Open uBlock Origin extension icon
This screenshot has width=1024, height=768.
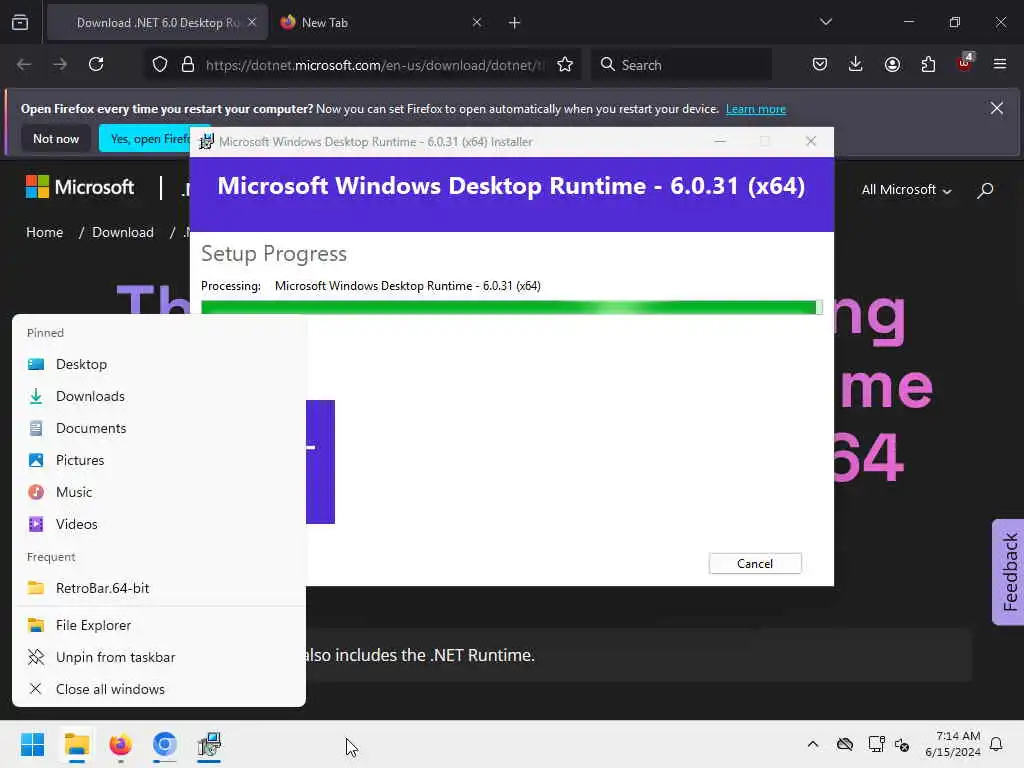[965, 63]
